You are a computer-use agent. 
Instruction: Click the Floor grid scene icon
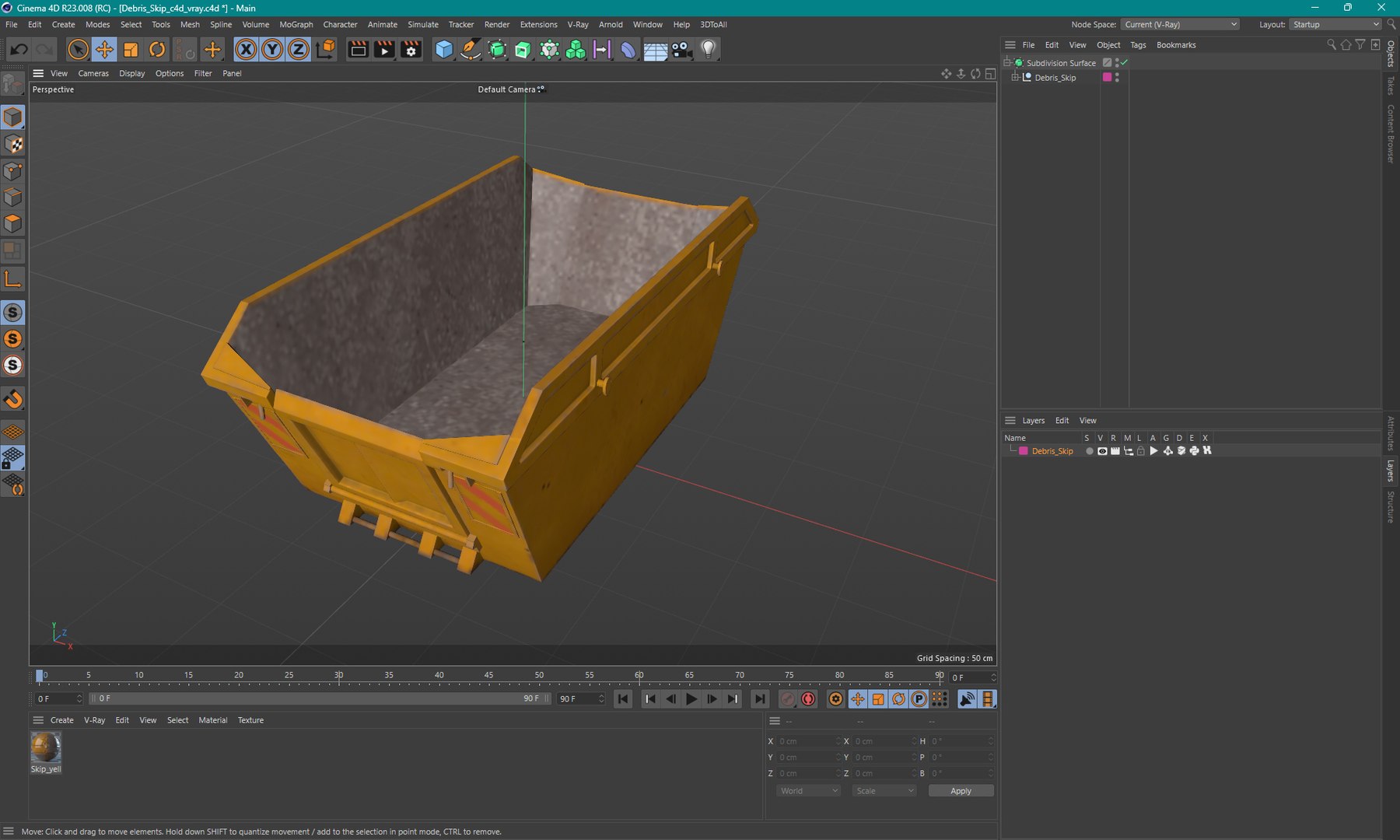656,50
